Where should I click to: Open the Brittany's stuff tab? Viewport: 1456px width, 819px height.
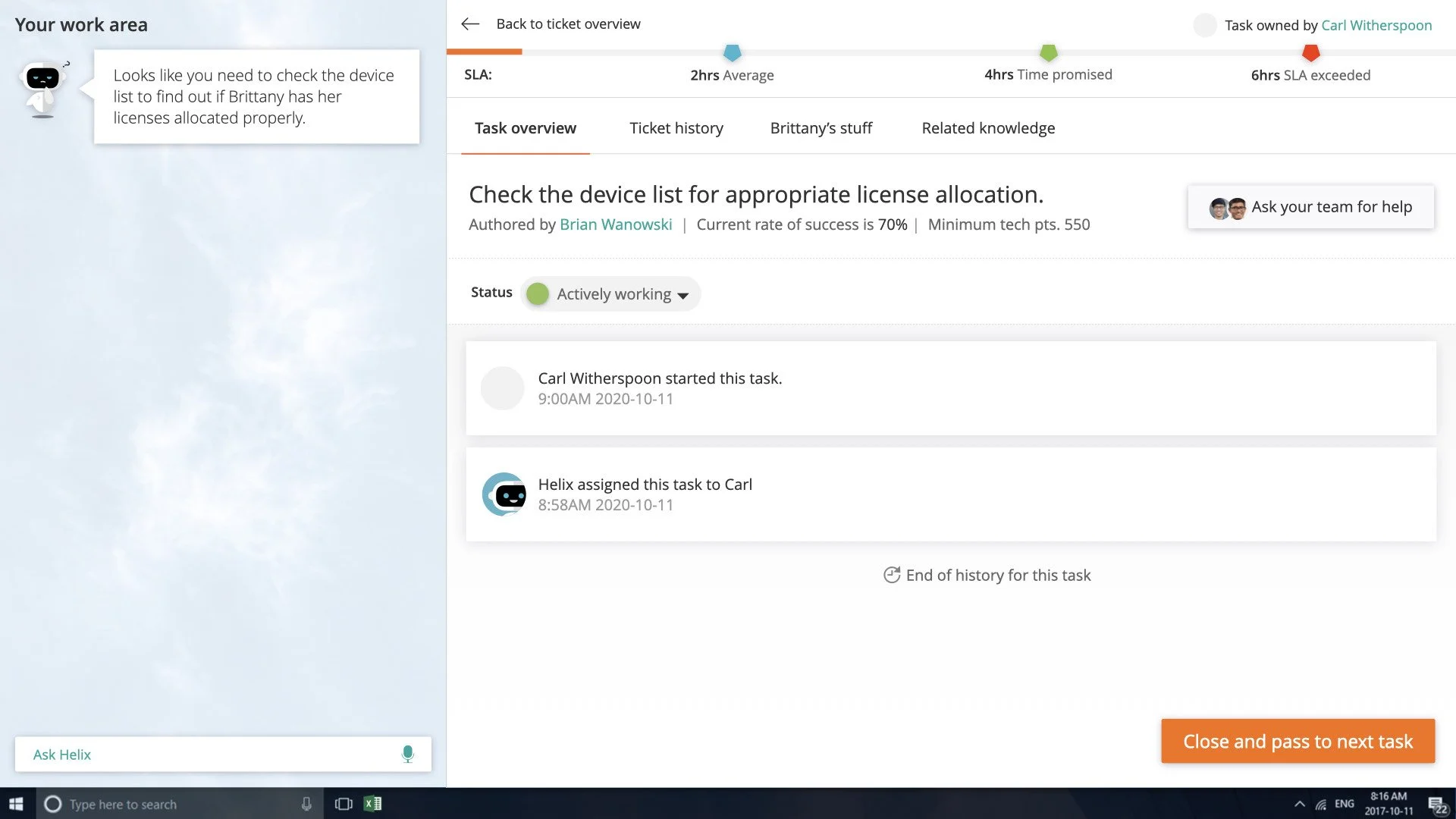pos(821,128)
